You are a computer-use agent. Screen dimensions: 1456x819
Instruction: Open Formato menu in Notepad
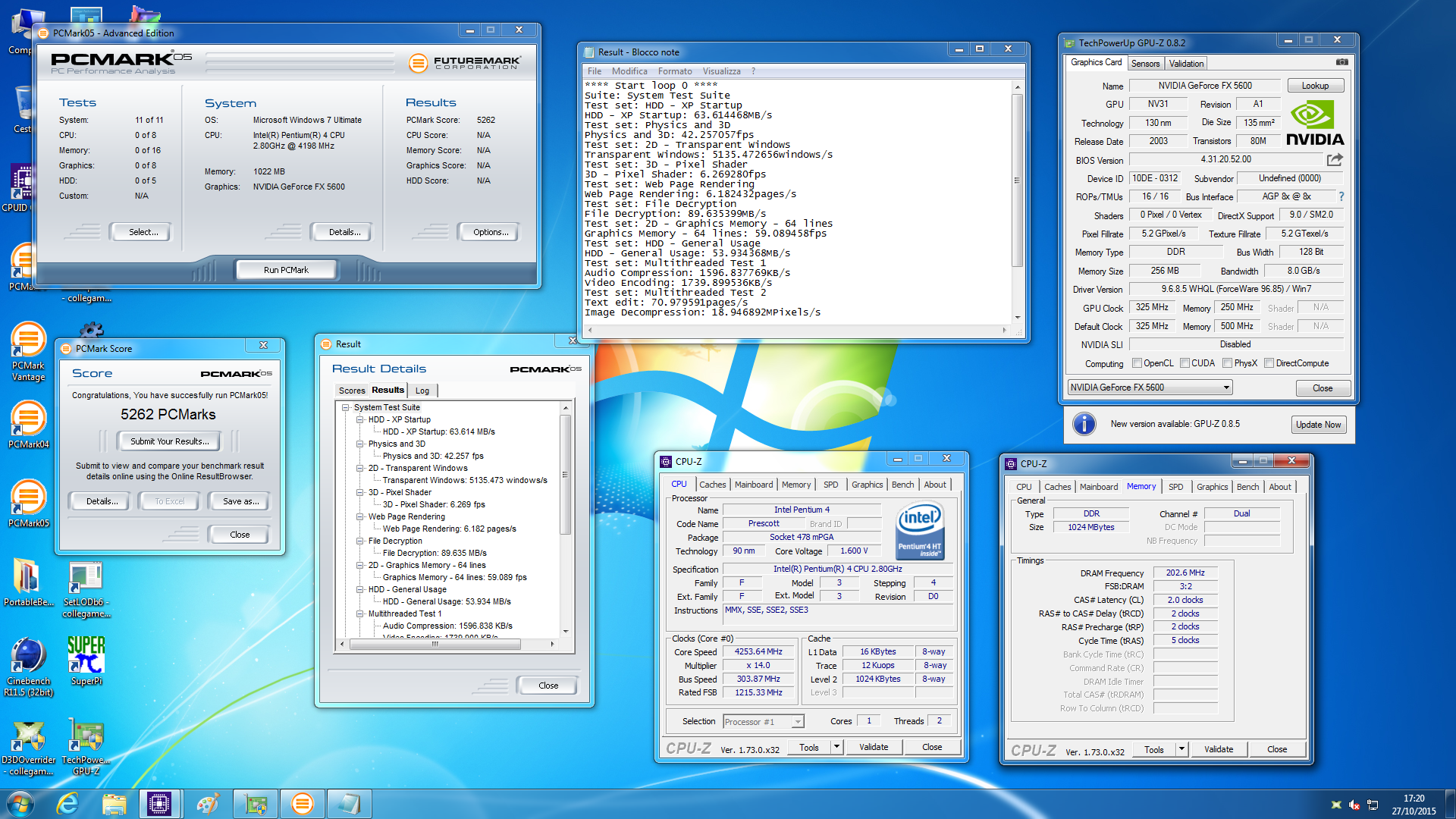674,71
